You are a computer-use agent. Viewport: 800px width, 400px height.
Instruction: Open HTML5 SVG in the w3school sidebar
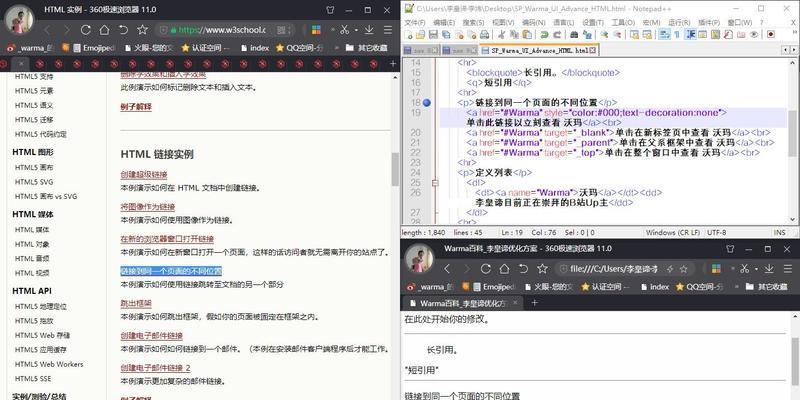34,182
